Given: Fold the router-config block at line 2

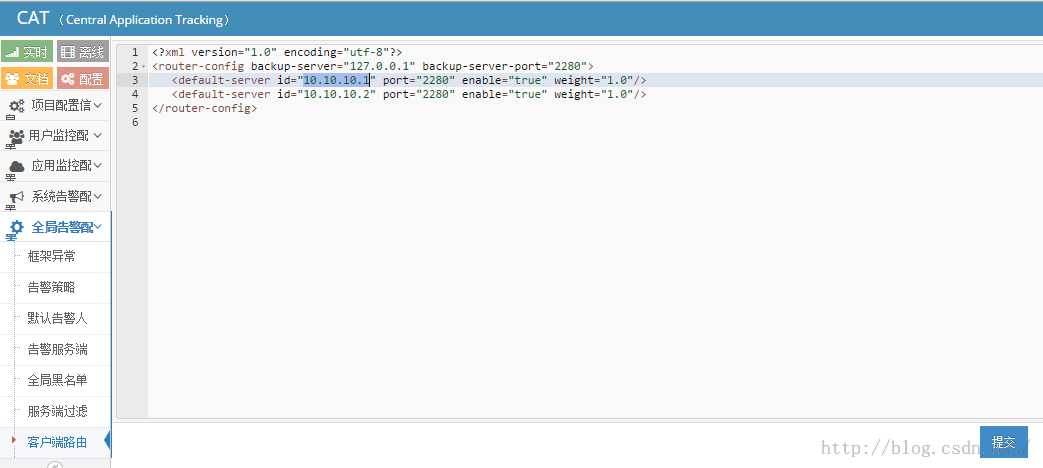Looking at the screenshot, I should pos(144,66).
